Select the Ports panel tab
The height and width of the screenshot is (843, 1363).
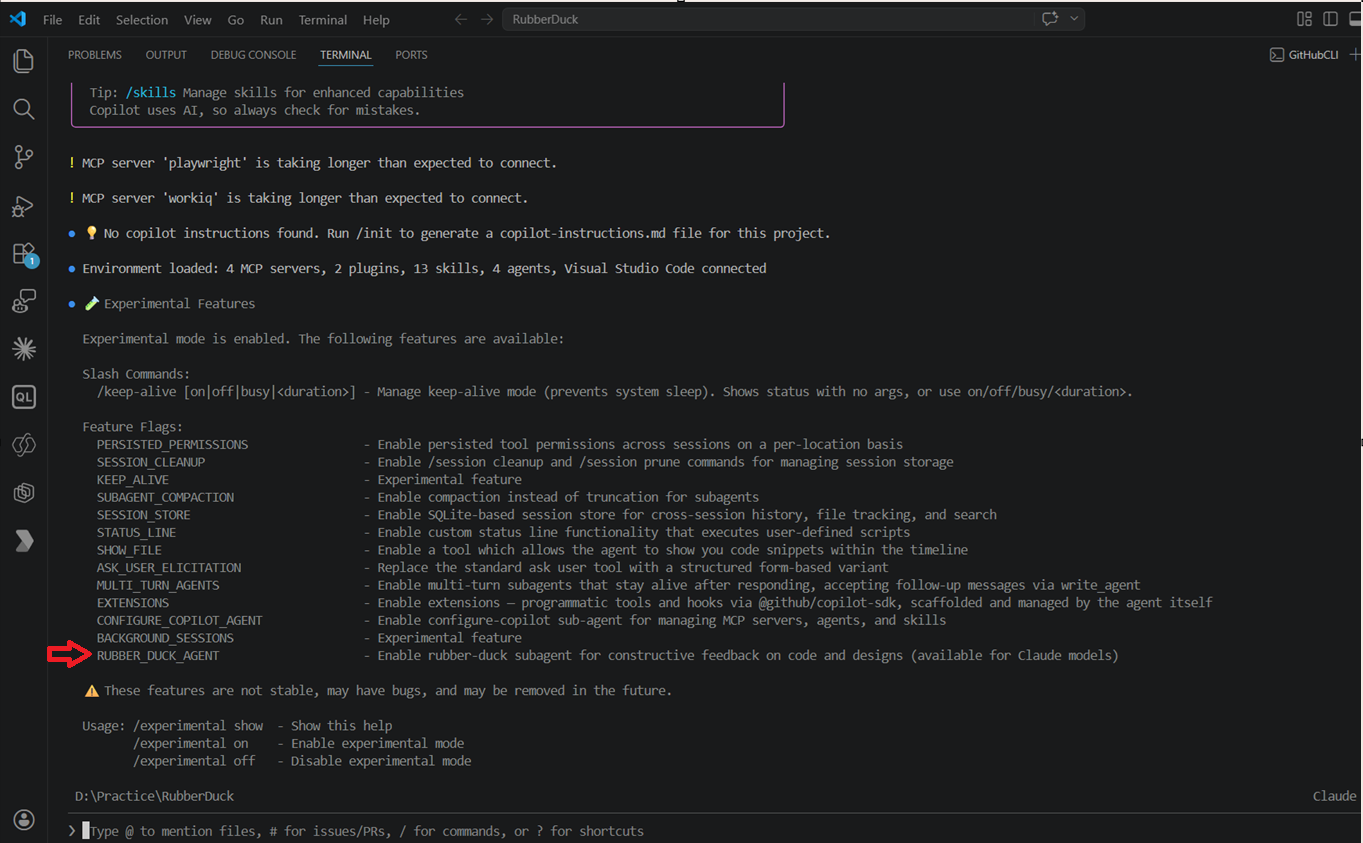pyautogui.click(x=411, y=55)
